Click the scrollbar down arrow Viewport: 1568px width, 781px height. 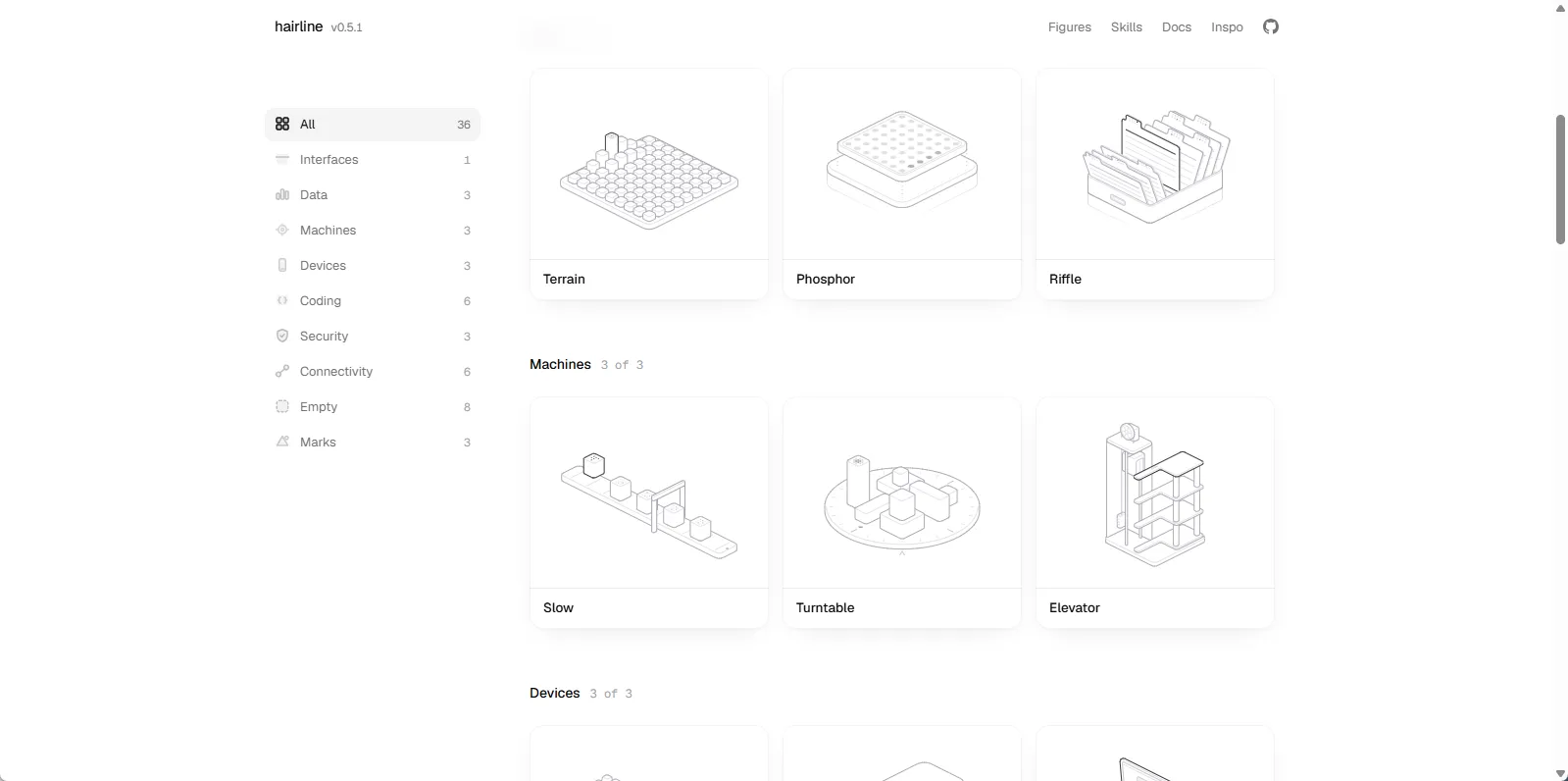[1560, 773]
